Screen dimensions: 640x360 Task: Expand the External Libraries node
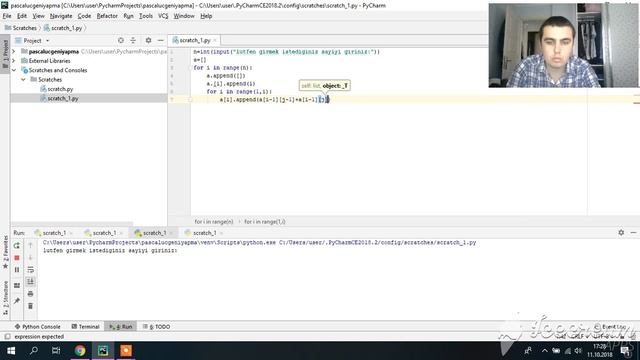tap(14, 61)
